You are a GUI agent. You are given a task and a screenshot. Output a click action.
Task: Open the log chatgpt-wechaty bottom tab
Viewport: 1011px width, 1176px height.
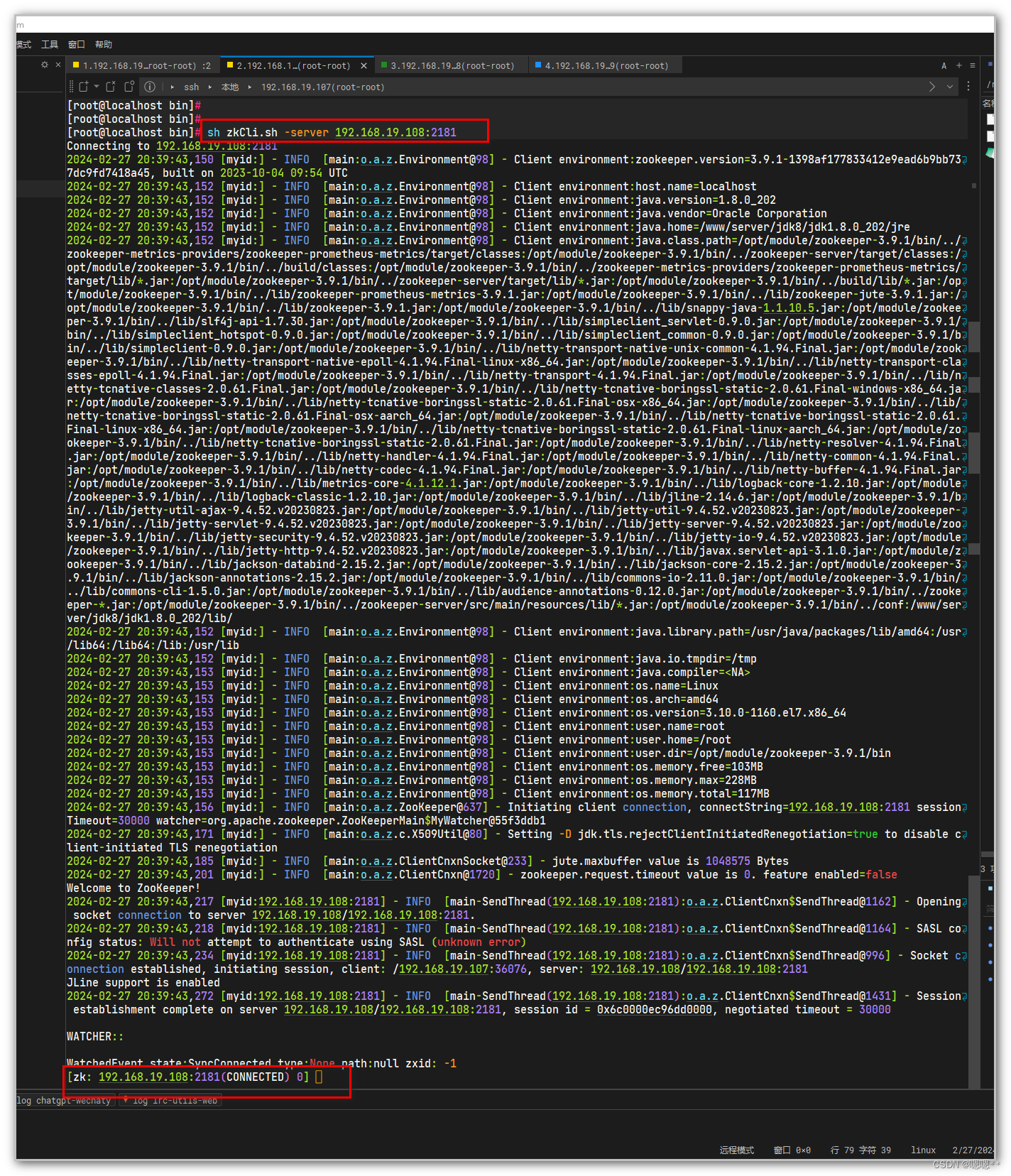65,1100
